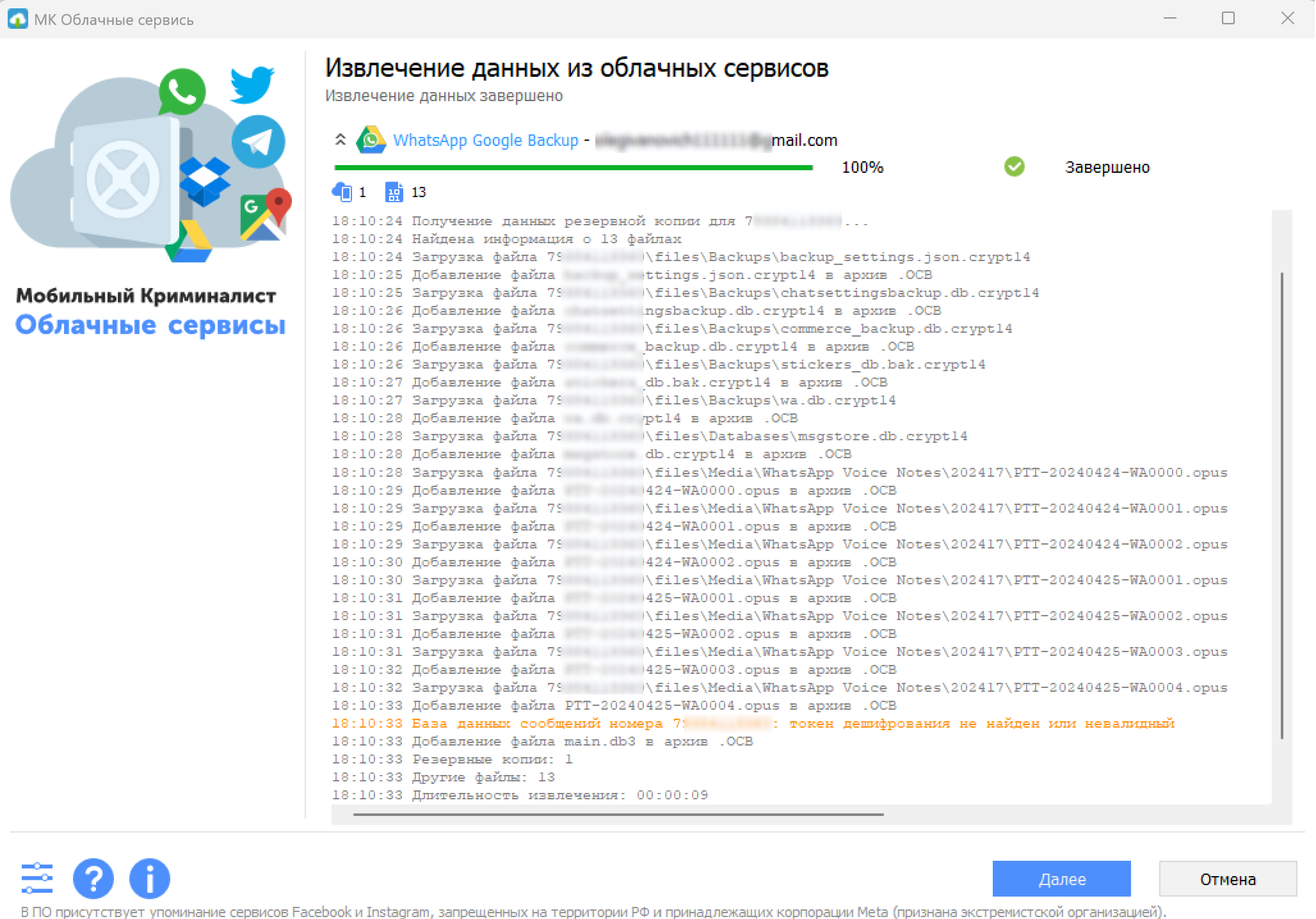1316x919 pixels.
Task: Click the horizontal log scrollbar
Action: [618, 814]
